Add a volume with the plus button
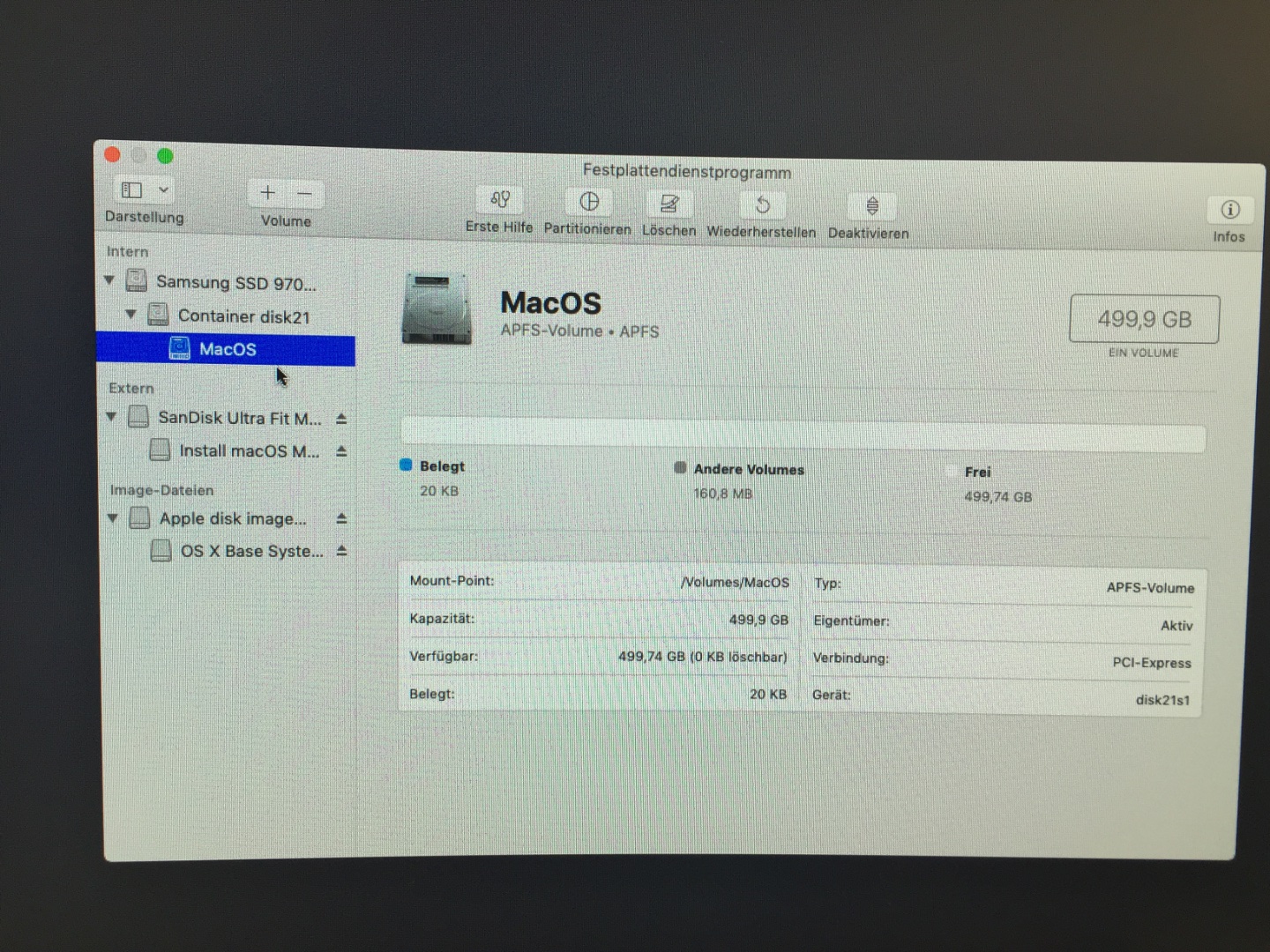The image size is (1270, 952). 268,193
